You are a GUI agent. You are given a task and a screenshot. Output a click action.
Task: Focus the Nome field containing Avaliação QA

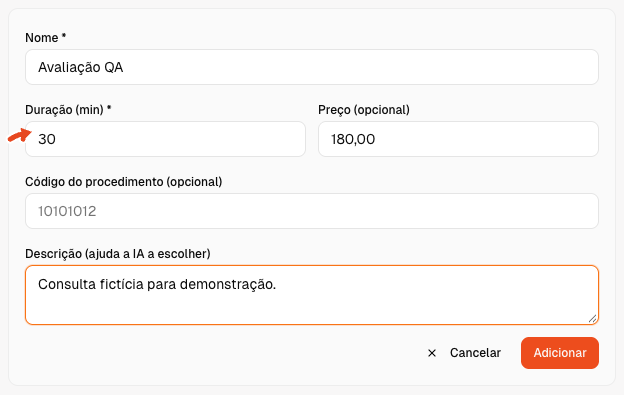[312, 67]
